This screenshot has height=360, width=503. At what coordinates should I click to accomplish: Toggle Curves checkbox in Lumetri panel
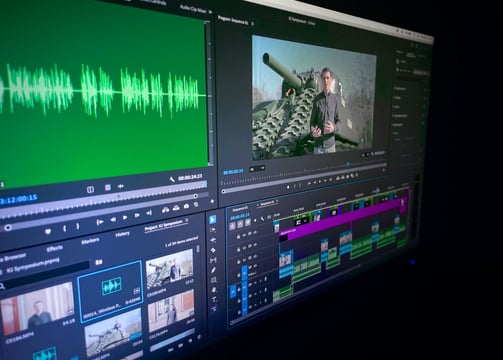(x=424, y=107)
